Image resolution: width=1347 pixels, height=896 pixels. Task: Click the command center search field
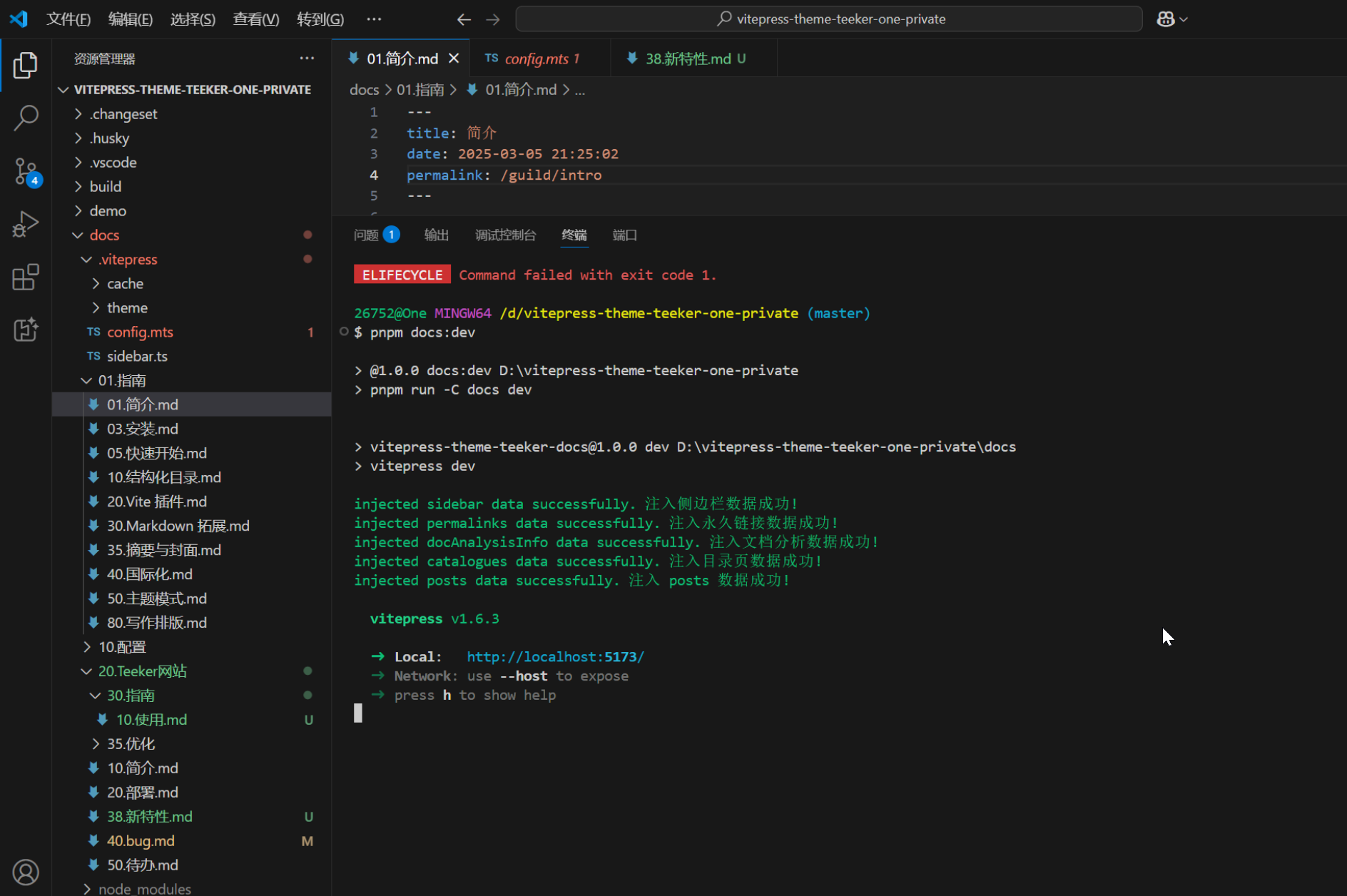pyautogui.click(x=829, y=19)
